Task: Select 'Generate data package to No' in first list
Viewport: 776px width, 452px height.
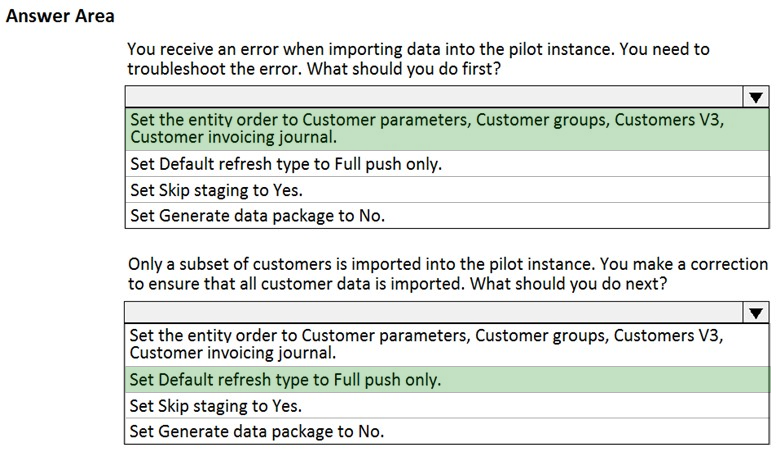Action: click(447, 216)
